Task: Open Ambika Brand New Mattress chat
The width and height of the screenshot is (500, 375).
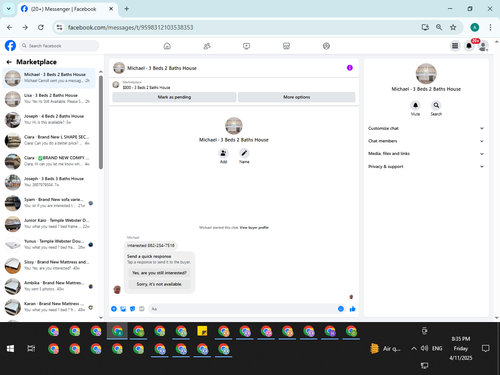Action: pyautogui.click(x=49, y=286)
